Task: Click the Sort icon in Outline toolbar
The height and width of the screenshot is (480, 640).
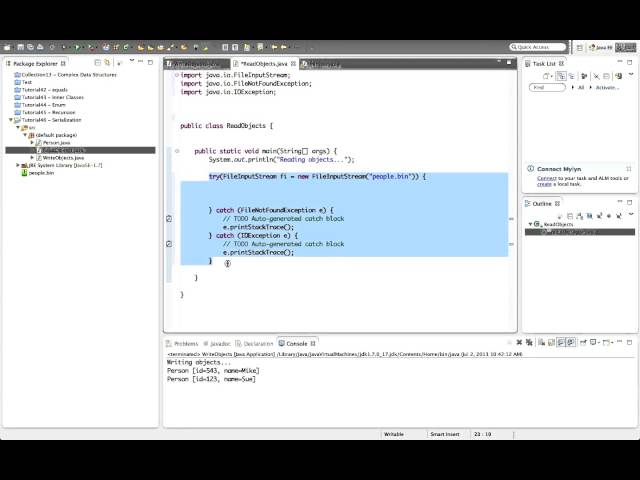Action: (580, 216)
